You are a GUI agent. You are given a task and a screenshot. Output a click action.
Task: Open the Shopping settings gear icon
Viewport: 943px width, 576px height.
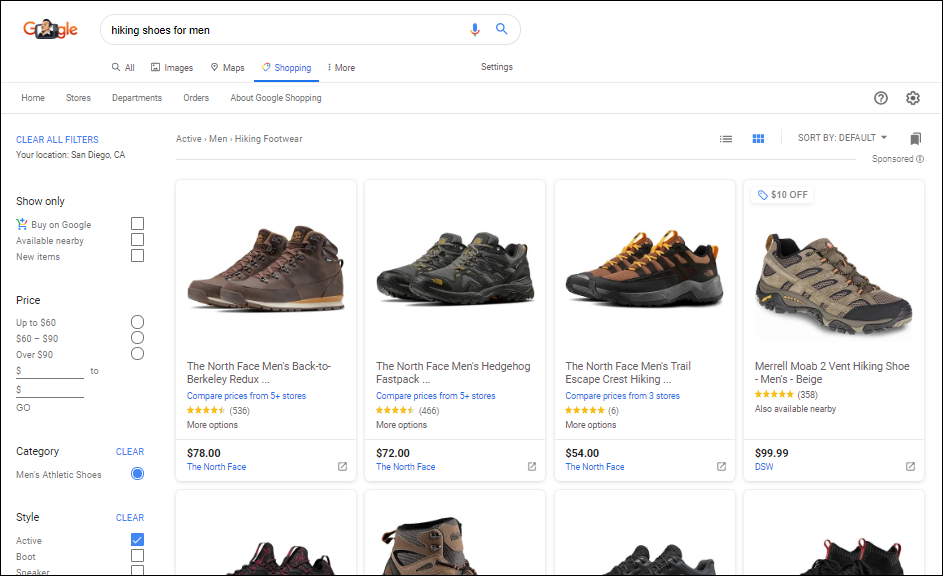pos(913,98)
